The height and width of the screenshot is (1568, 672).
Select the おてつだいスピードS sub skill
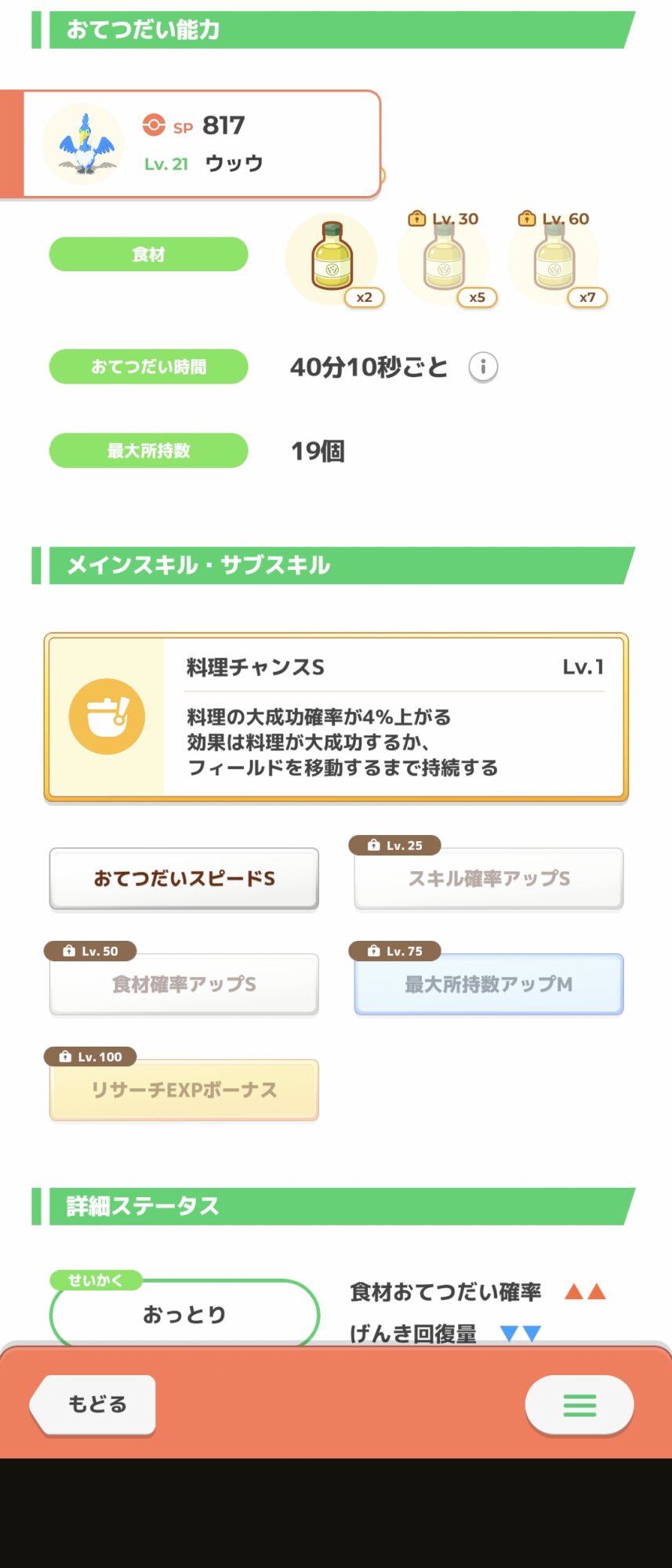(184, 879)
